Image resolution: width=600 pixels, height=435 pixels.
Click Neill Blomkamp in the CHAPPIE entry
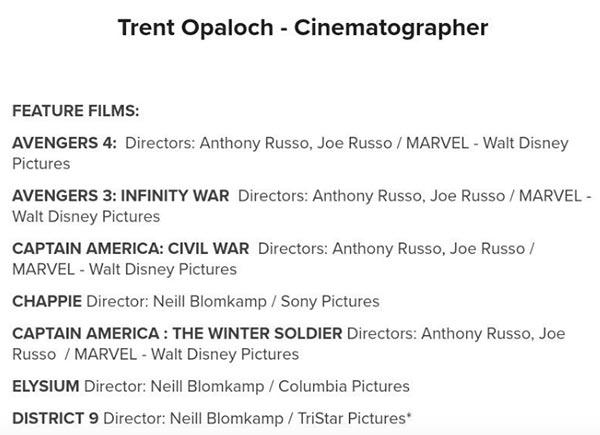pyautogui.click(x=210, y=301)
